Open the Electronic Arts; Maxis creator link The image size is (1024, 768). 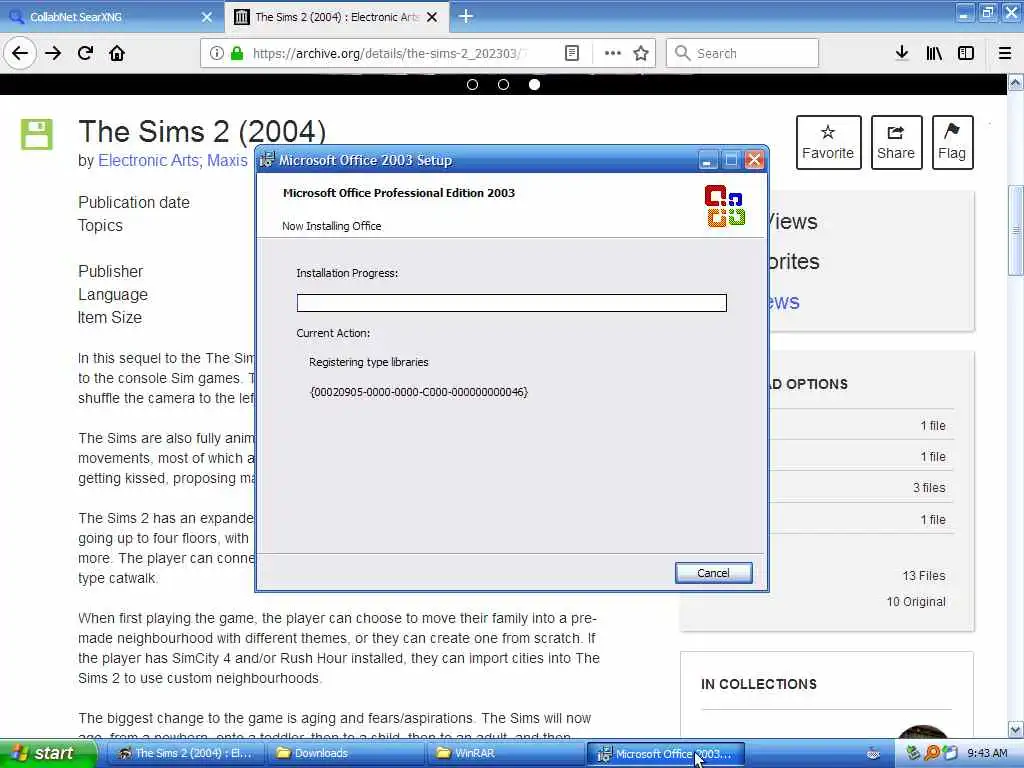click(x=172, y=161)
